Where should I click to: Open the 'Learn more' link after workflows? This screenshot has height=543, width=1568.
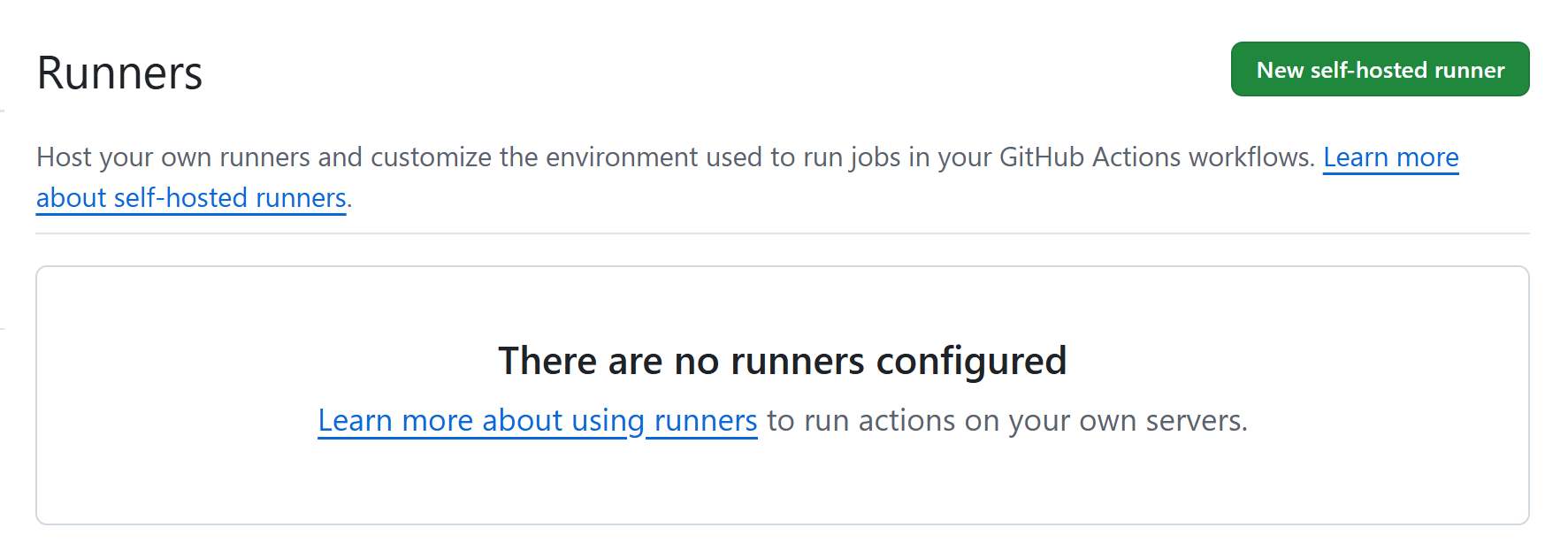[1390, 157]
